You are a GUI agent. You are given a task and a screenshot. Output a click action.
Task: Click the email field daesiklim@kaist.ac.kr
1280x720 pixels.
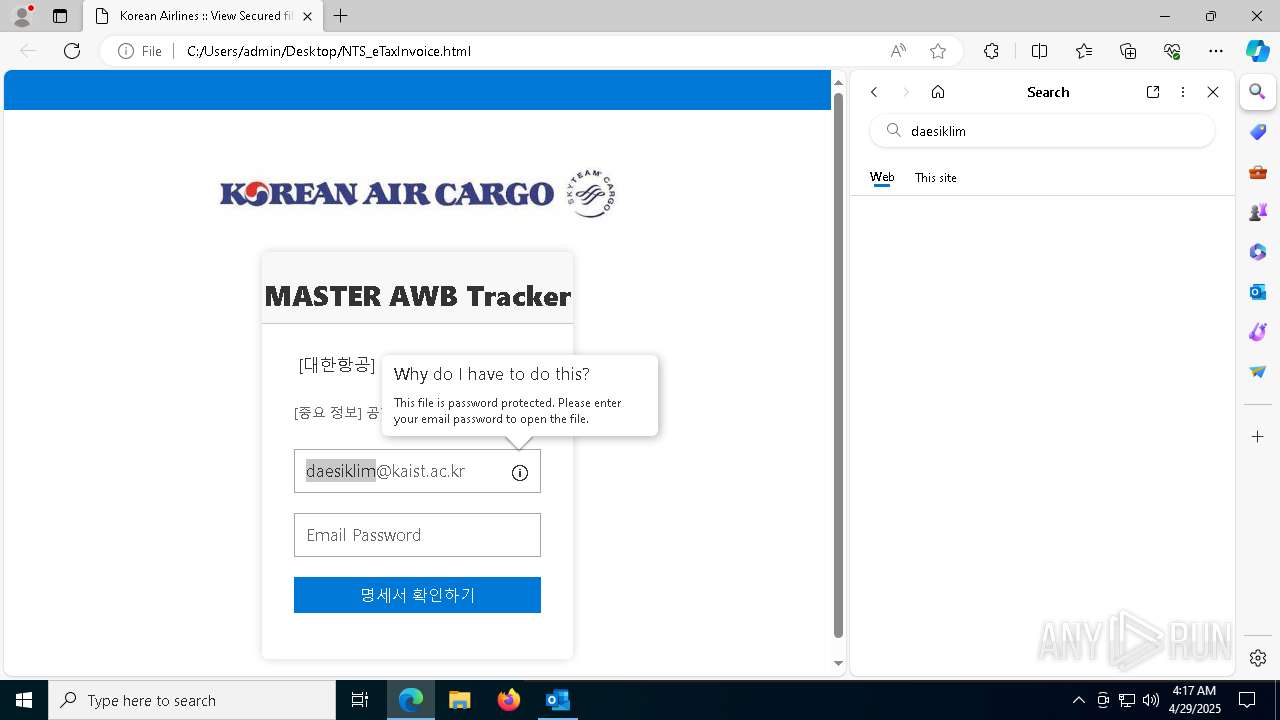417,471
